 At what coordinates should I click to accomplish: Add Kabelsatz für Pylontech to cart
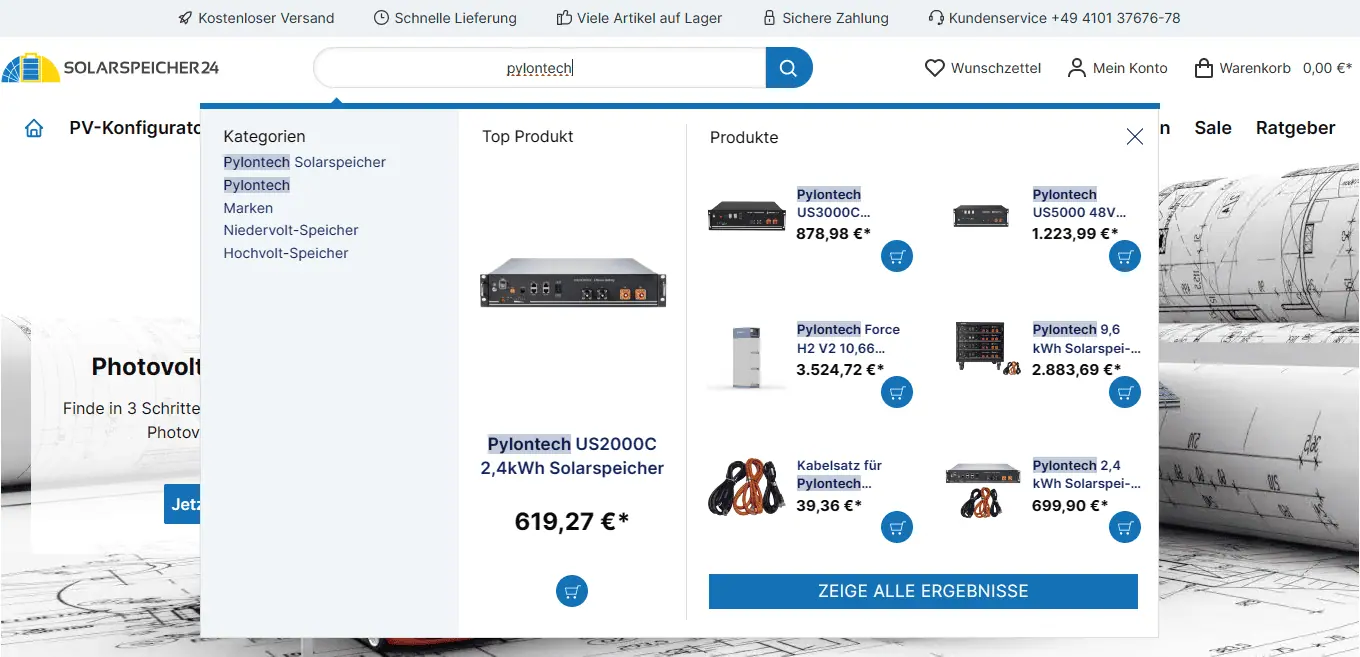point(897,527)
